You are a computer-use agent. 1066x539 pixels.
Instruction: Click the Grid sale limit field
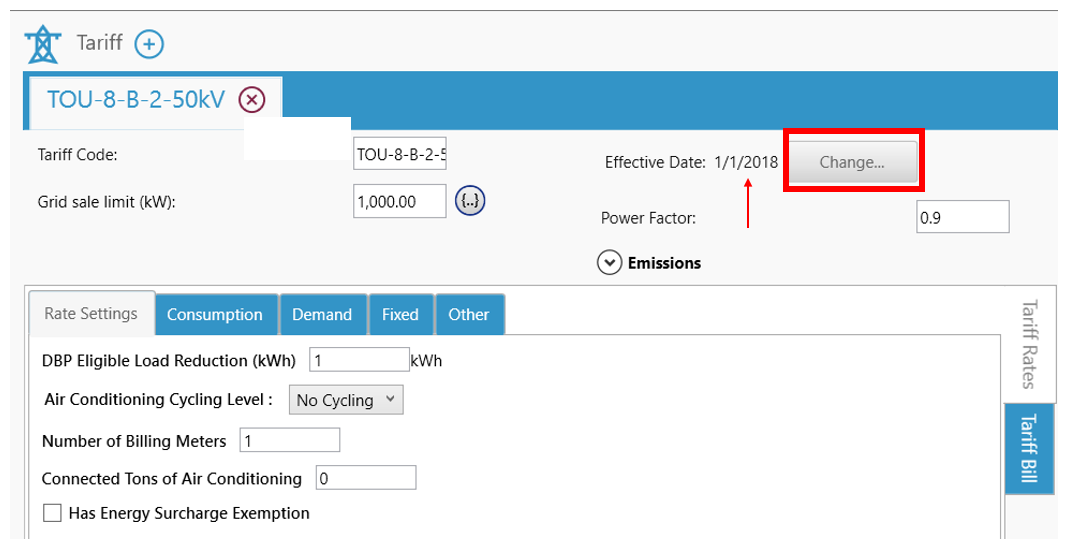pos(400,201)
